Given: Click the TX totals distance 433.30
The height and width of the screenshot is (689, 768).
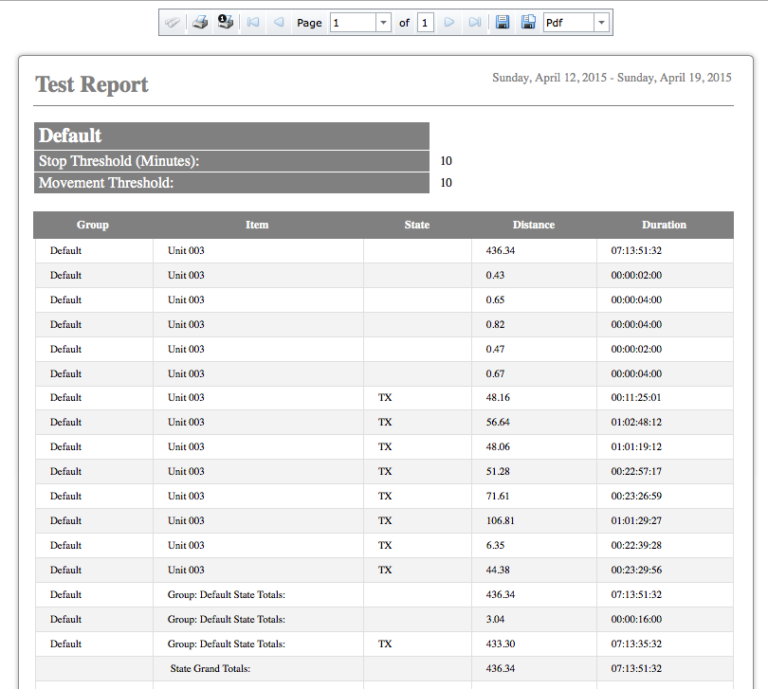Looking at the screenshot, I should tap(500, 643).
